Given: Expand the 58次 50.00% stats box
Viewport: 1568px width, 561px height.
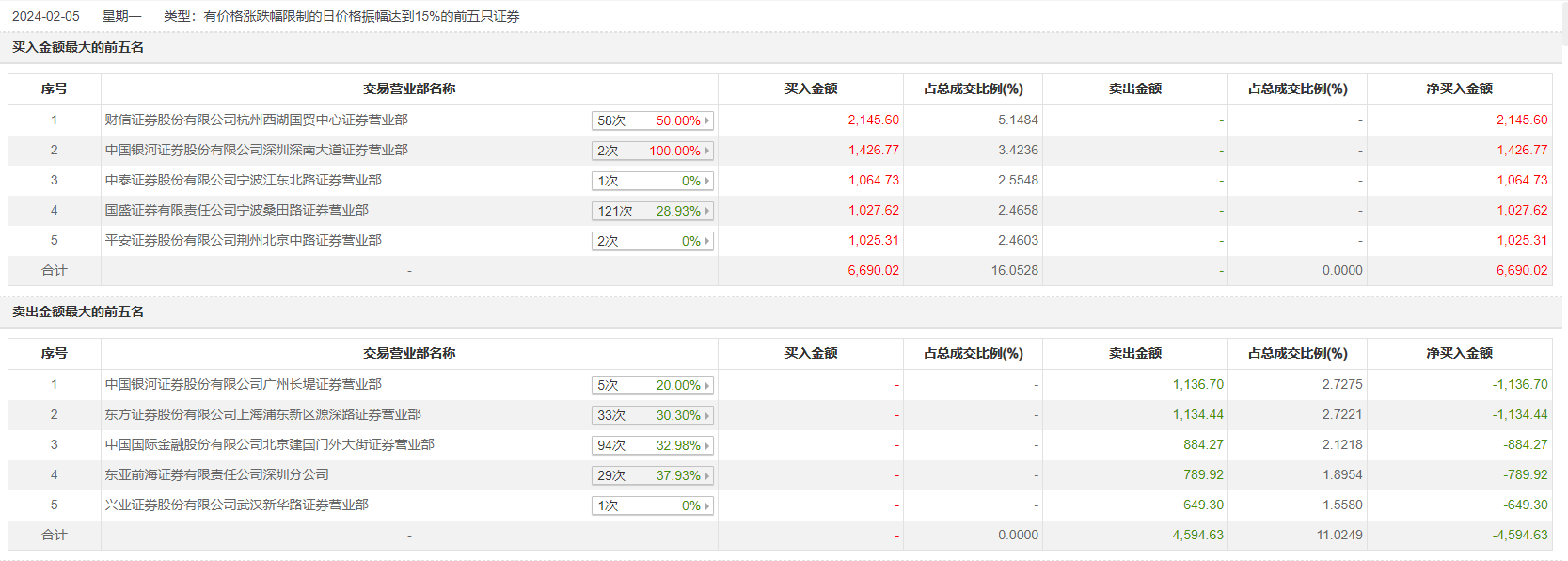Looking at the screenshot, I should coord(652,120).
